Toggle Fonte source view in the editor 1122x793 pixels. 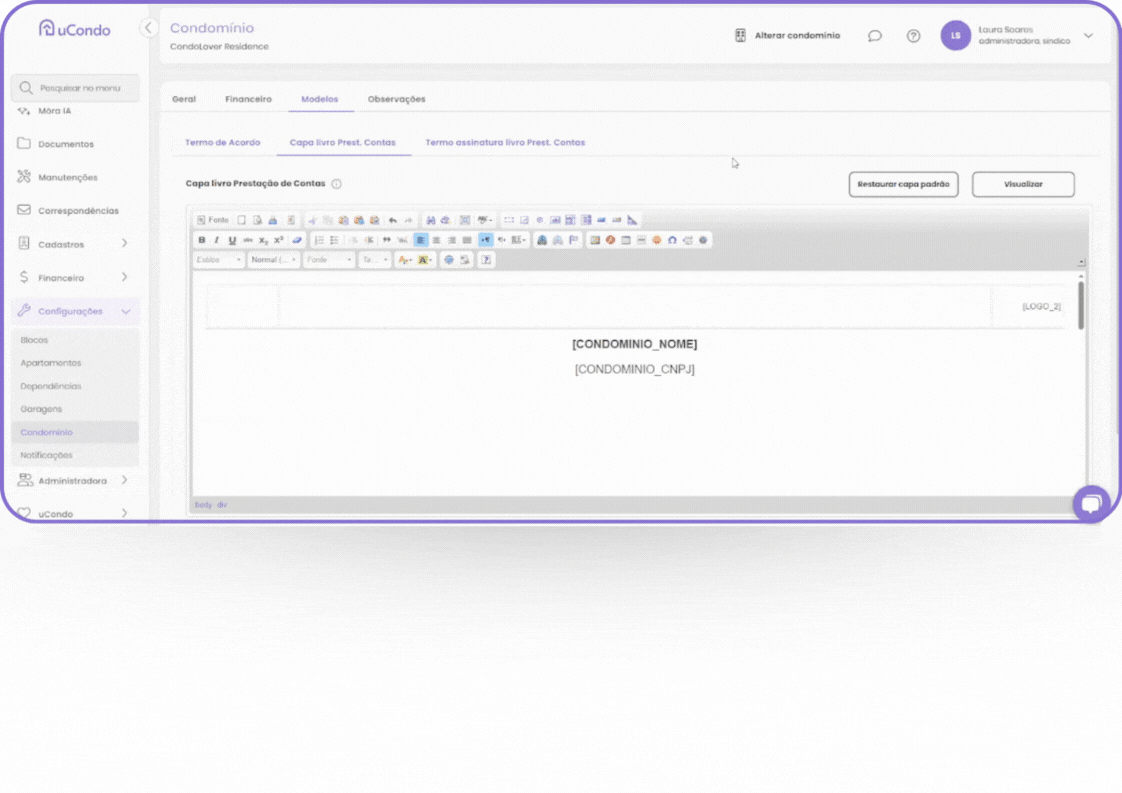(x=212, y=220)
